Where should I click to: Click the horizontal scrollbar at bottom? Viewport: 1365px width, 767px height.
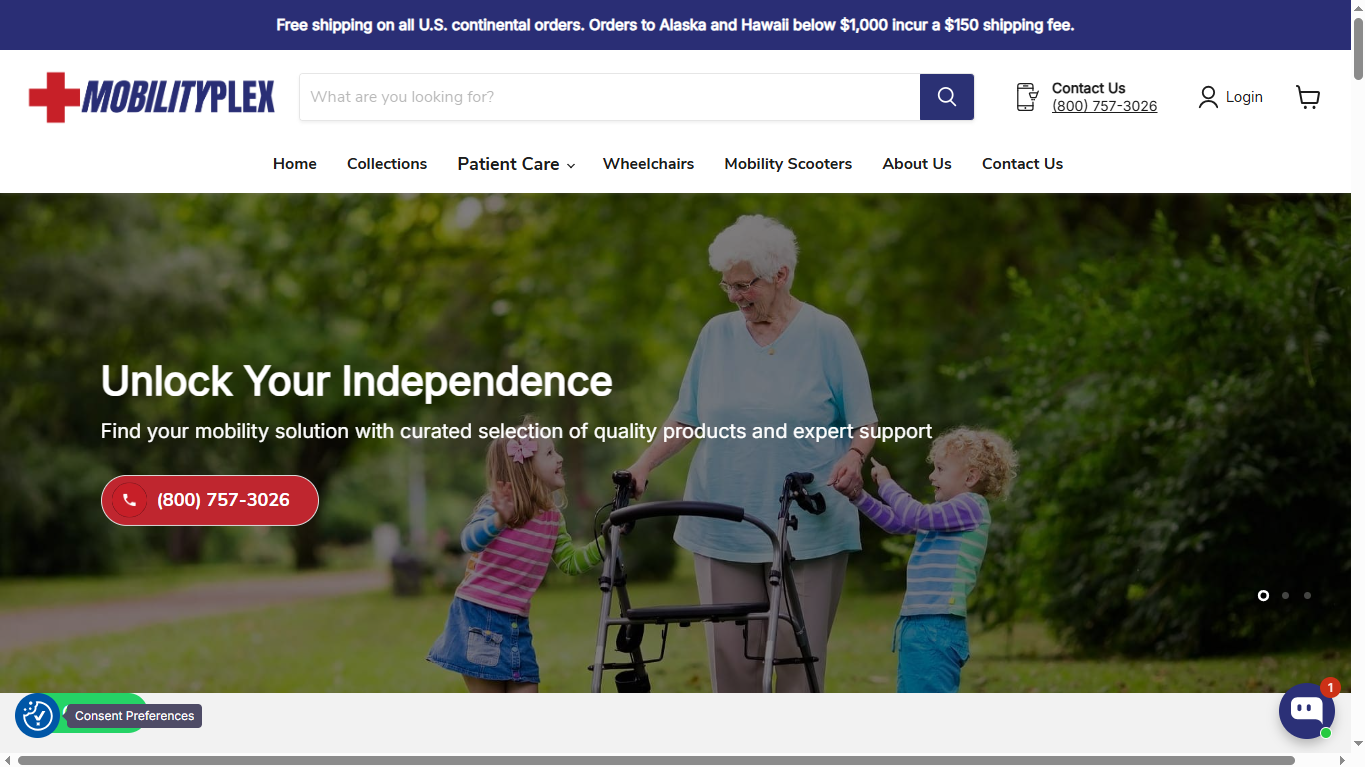click(656, 760)
